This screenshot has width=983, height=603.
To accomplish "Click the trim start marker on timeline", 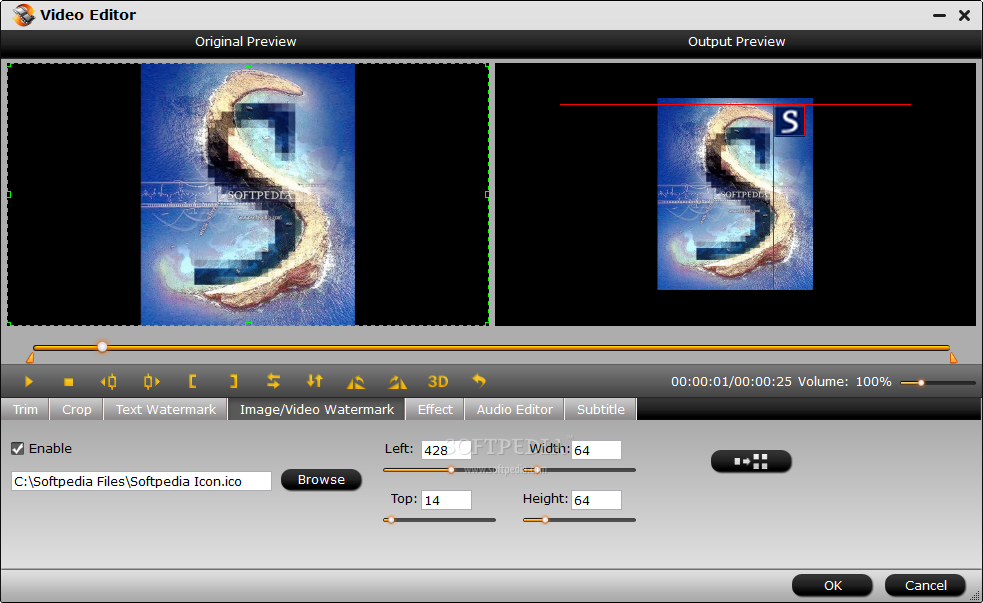I will pos(29,358).
